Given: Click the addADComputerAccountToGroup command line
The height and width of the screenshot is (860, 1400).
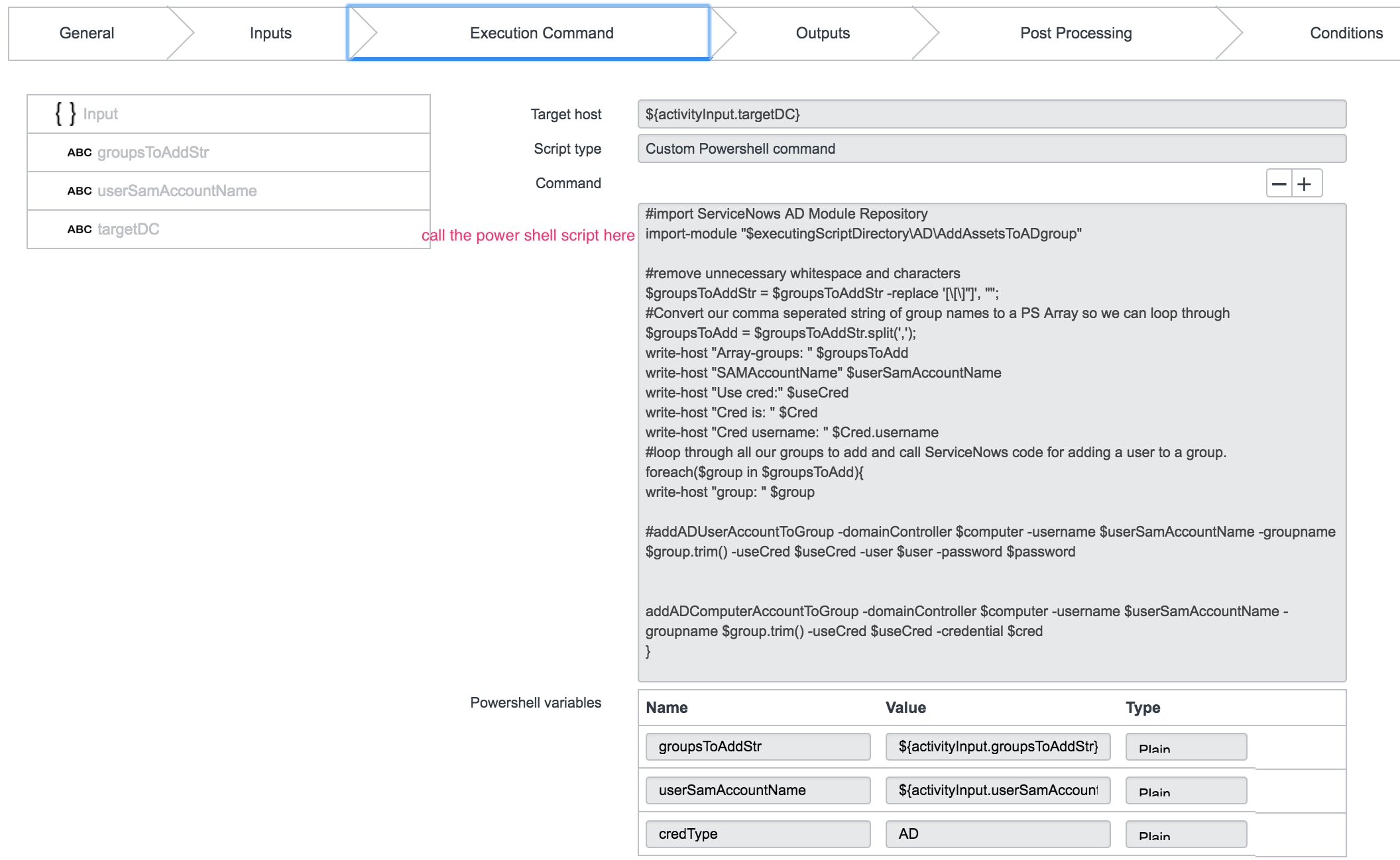Looking at the screenshot, I should click(966, 621).
